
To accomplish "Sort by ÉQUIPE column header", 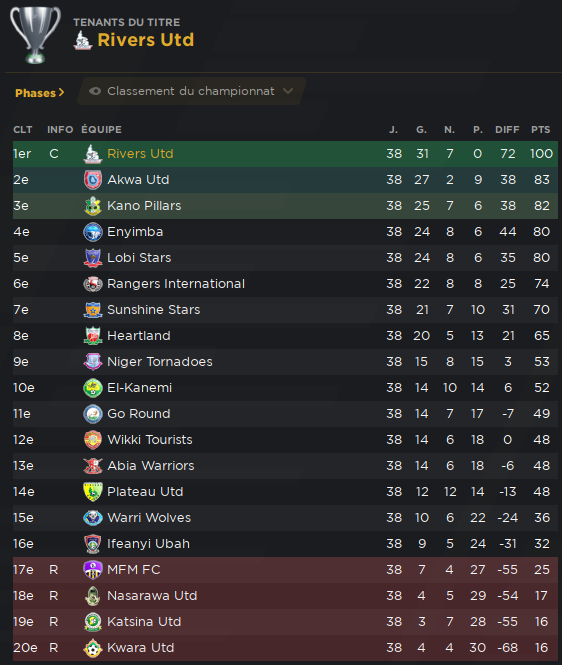I will tap(101, 129).
